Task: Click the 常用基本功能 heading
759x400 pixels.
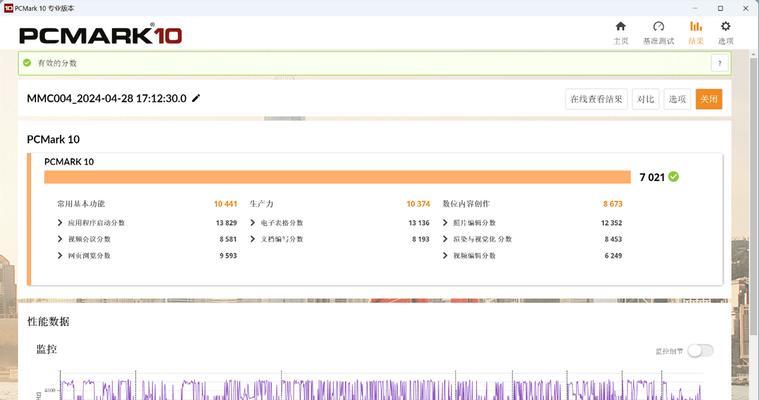Action: (81, 204)
